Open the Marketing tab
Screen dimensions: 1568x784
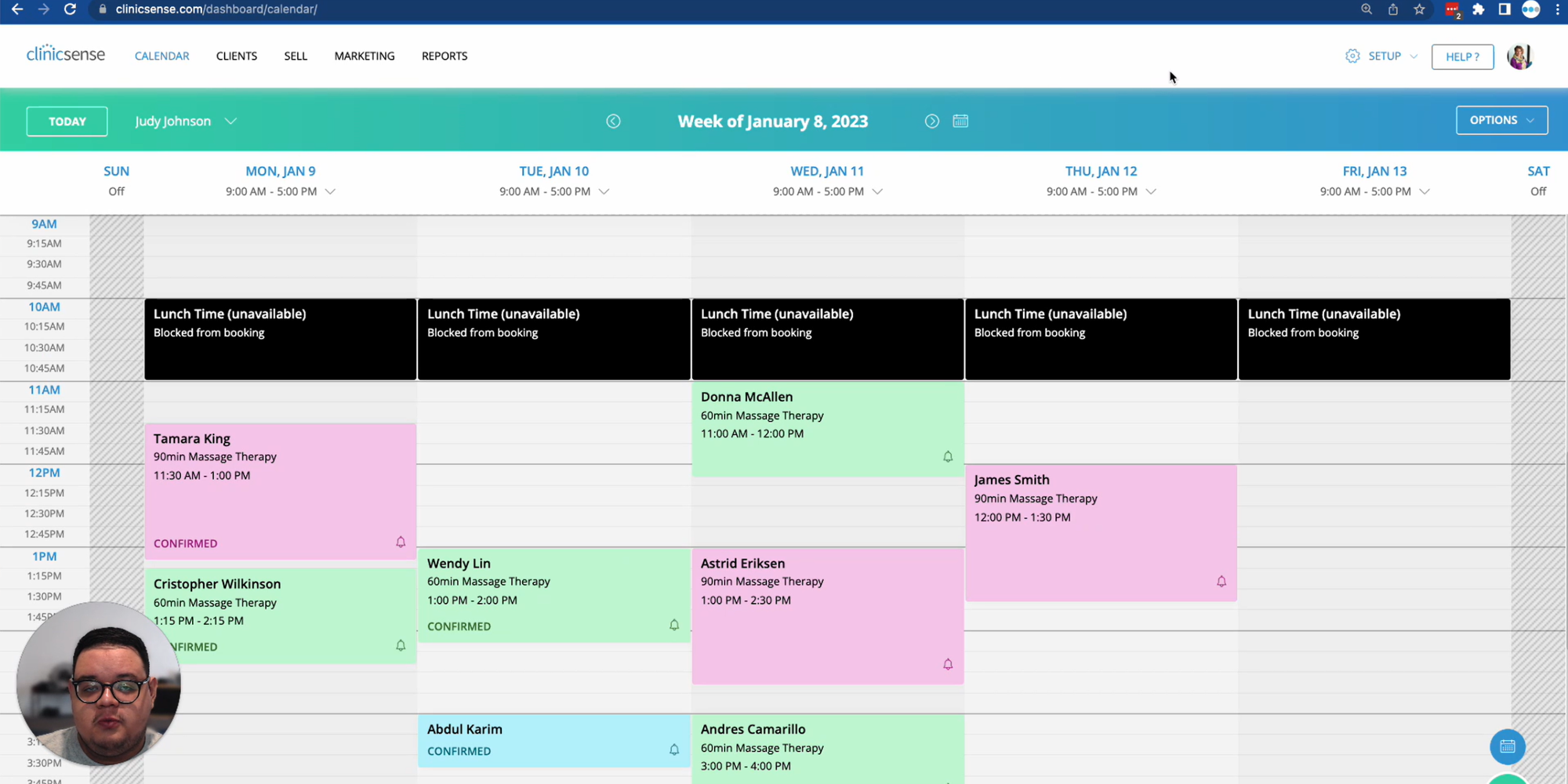point(365,56)
